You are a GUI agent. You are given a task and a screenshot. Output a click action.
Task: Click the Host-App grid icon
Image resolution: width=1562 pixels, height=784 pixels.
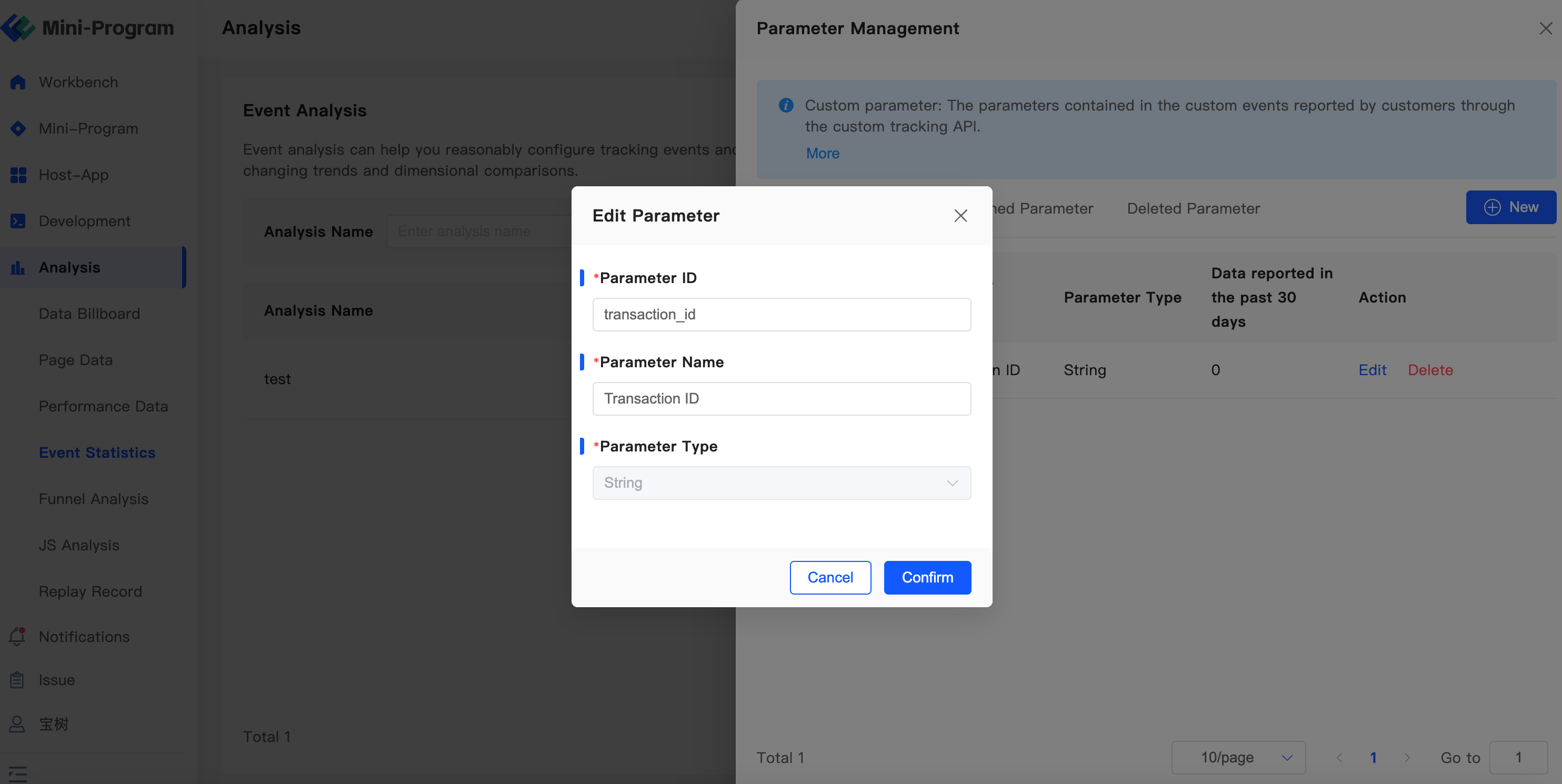(18, 175)
